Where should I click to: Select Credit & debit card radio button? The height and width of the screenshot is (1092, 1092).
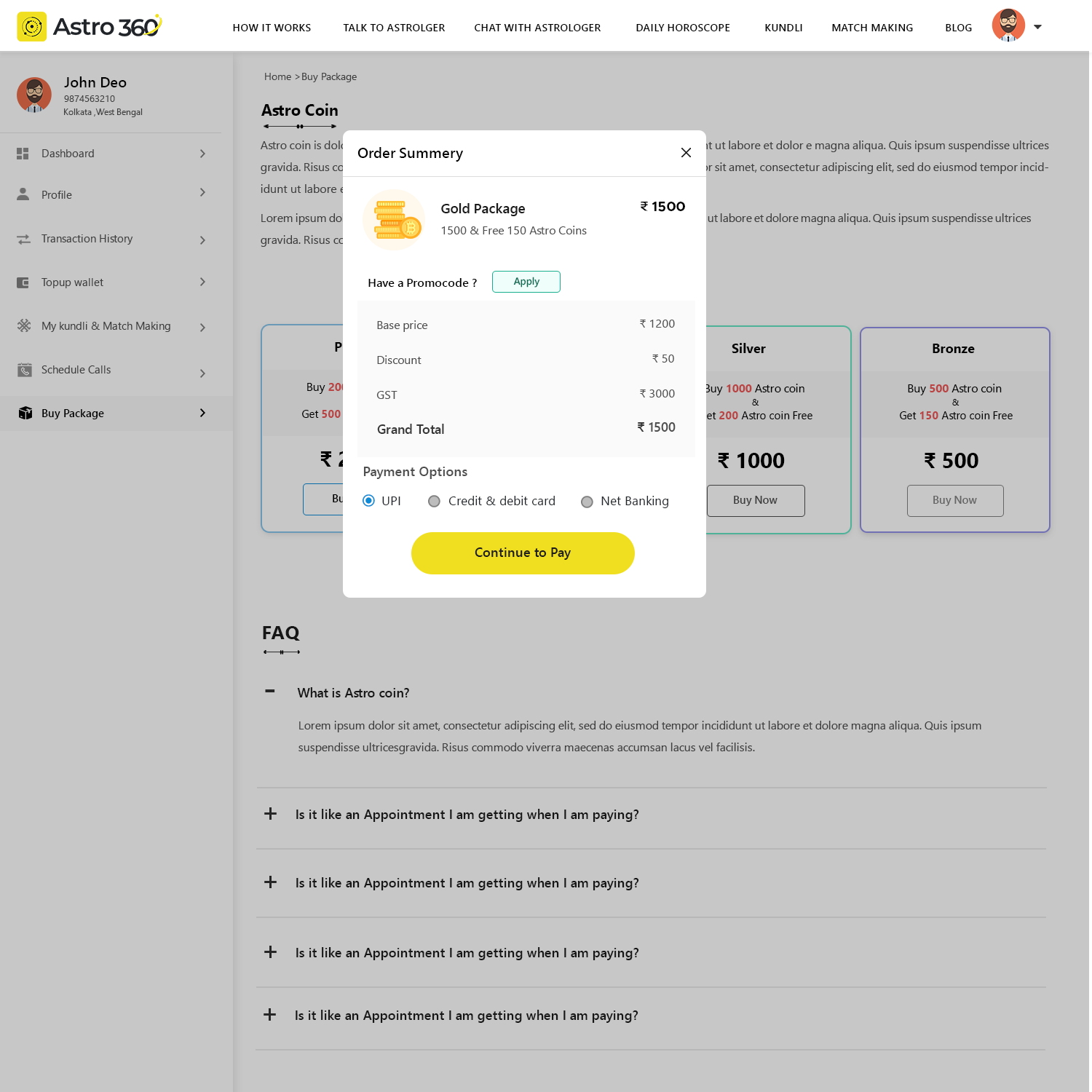[x=434, y=501]
